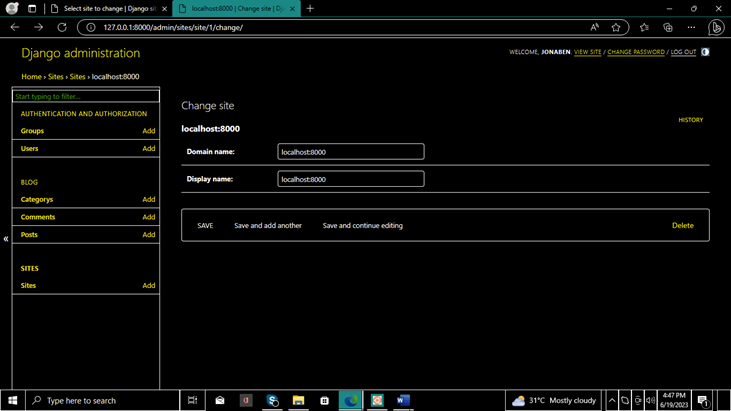Click the Delete link

point(683,226)
